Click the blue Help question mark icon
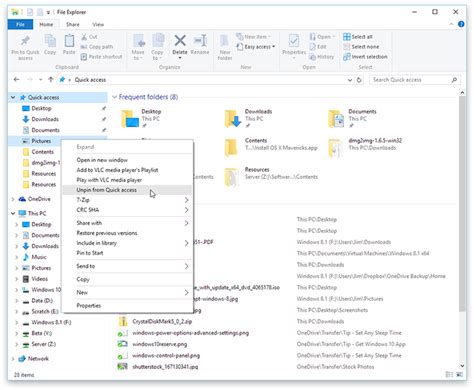 point(461,24)
